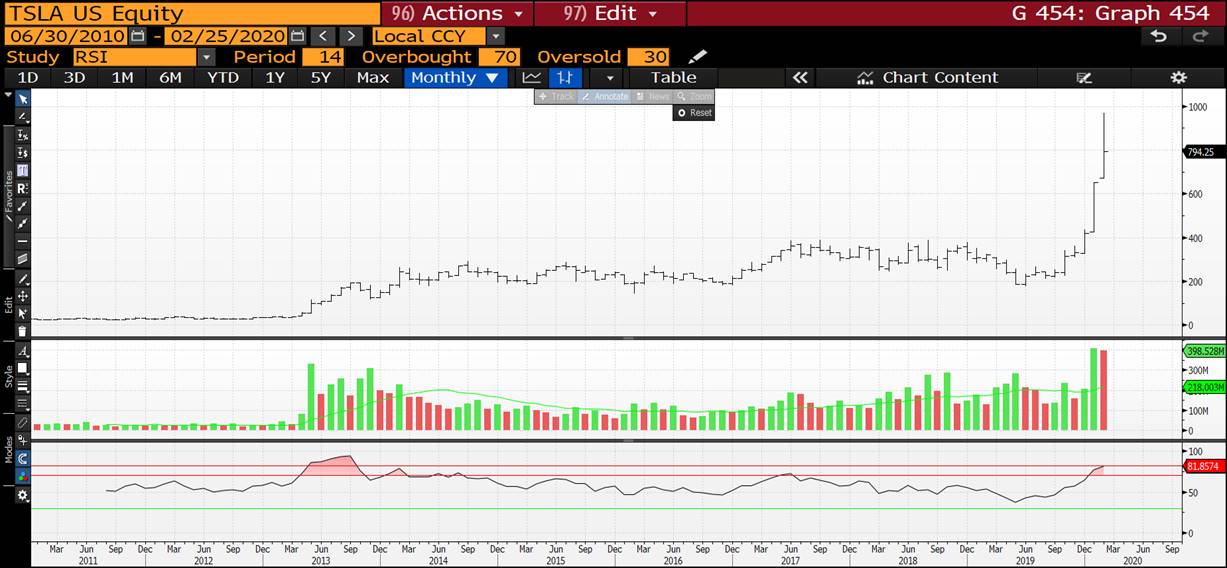Open the line thickness style icon
1227x568 pixels.
click(x=23, y=386)
